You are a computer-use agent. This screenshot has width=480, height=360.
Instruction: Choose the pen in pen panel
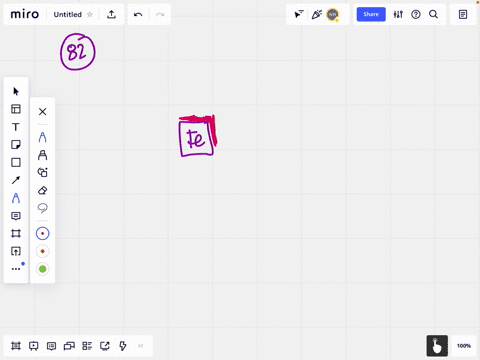pyautogui.click(x=42, y=137)
